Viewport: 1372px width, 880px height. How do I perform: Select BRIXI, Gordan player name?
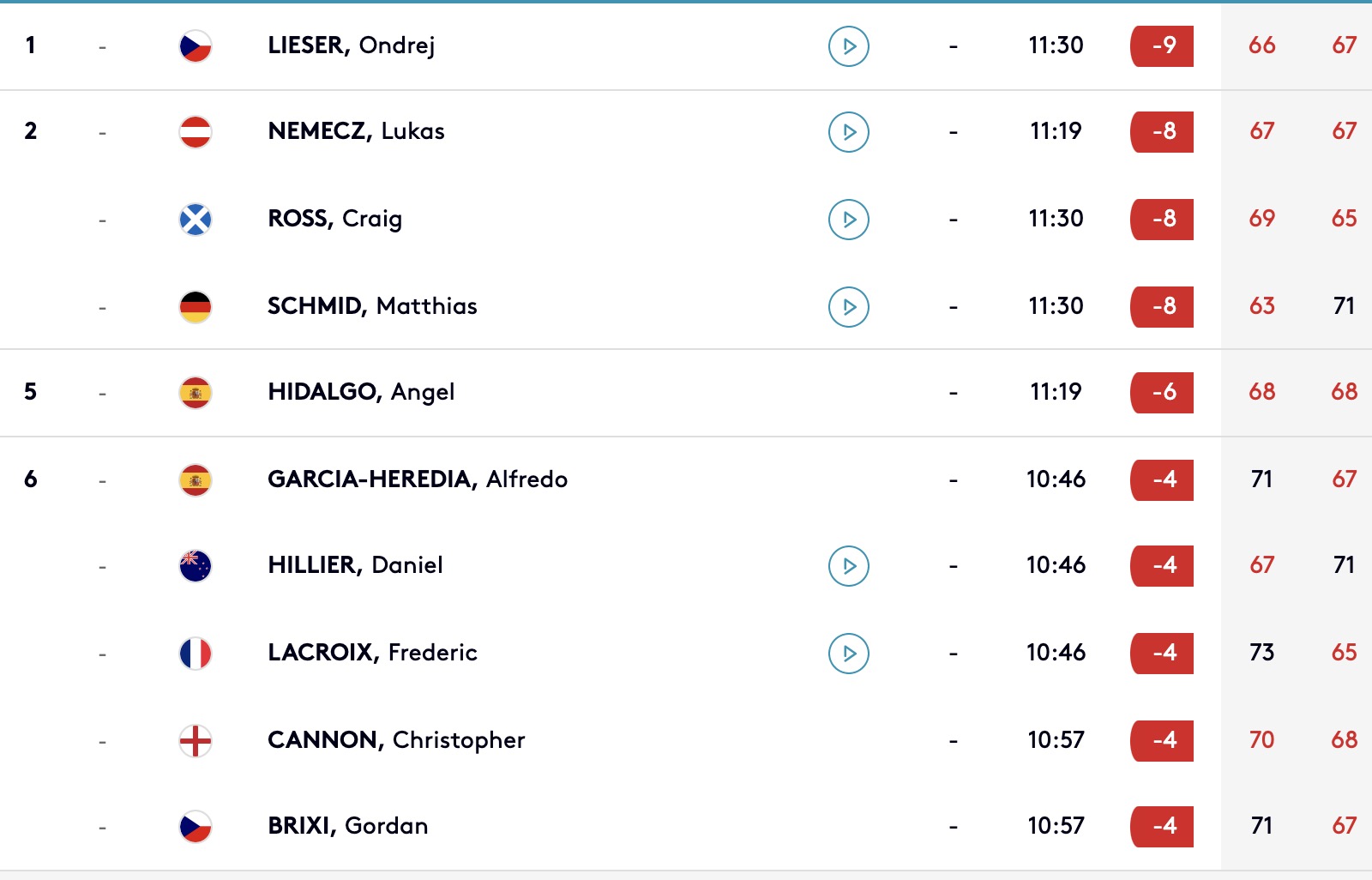tap(348, 826)
